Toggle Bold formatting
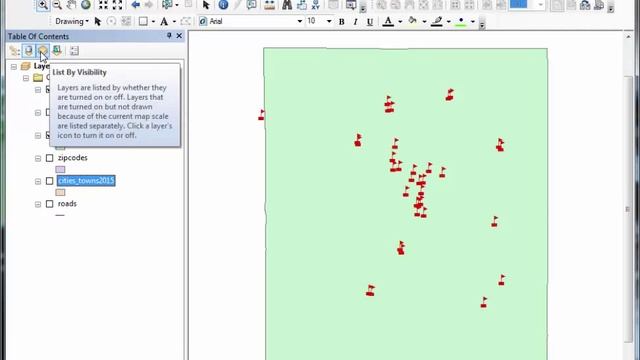640x360 pixels. [x=342, y=22]
